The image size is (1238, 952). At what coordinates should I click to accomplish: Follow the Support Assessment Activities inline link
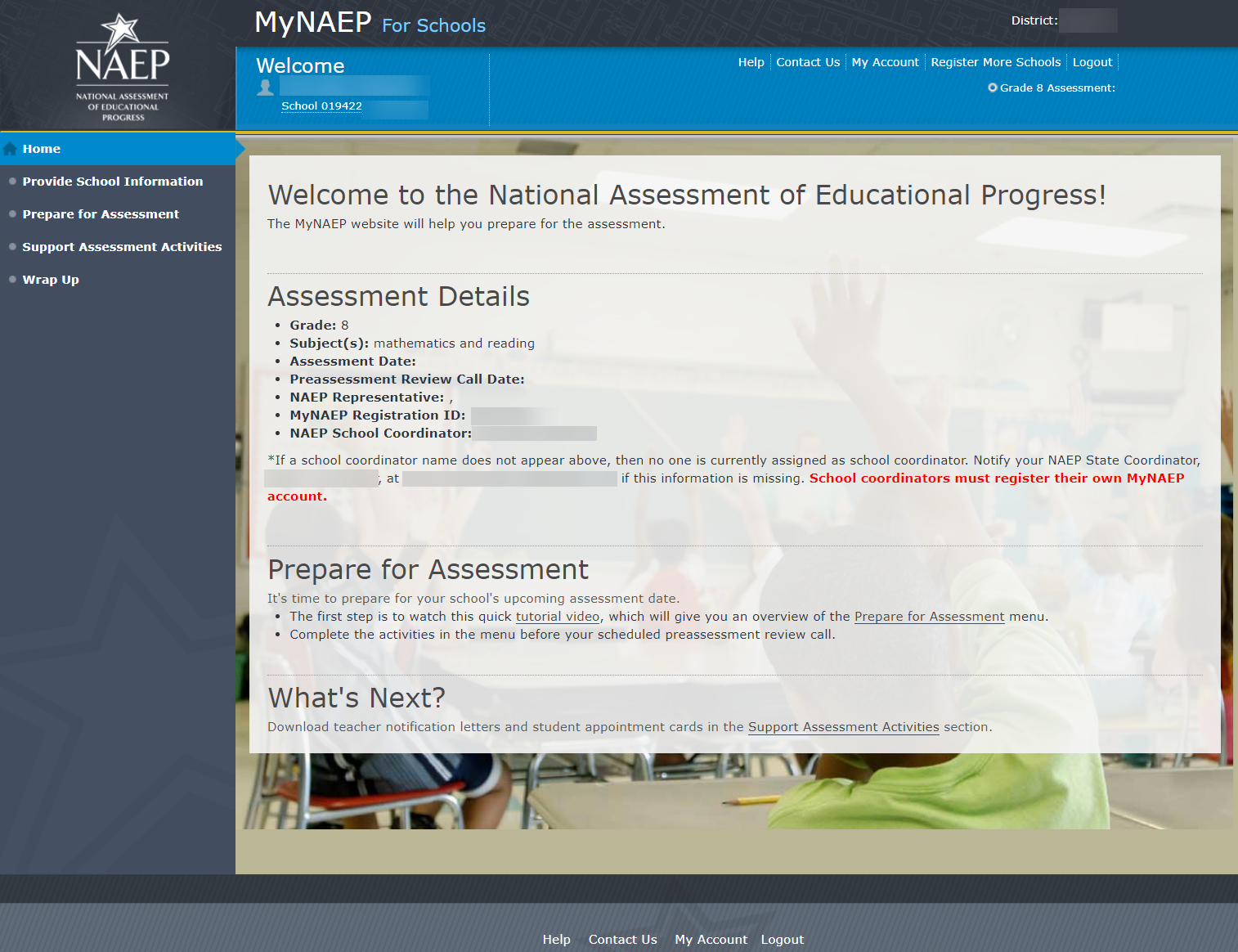[844, 727]
